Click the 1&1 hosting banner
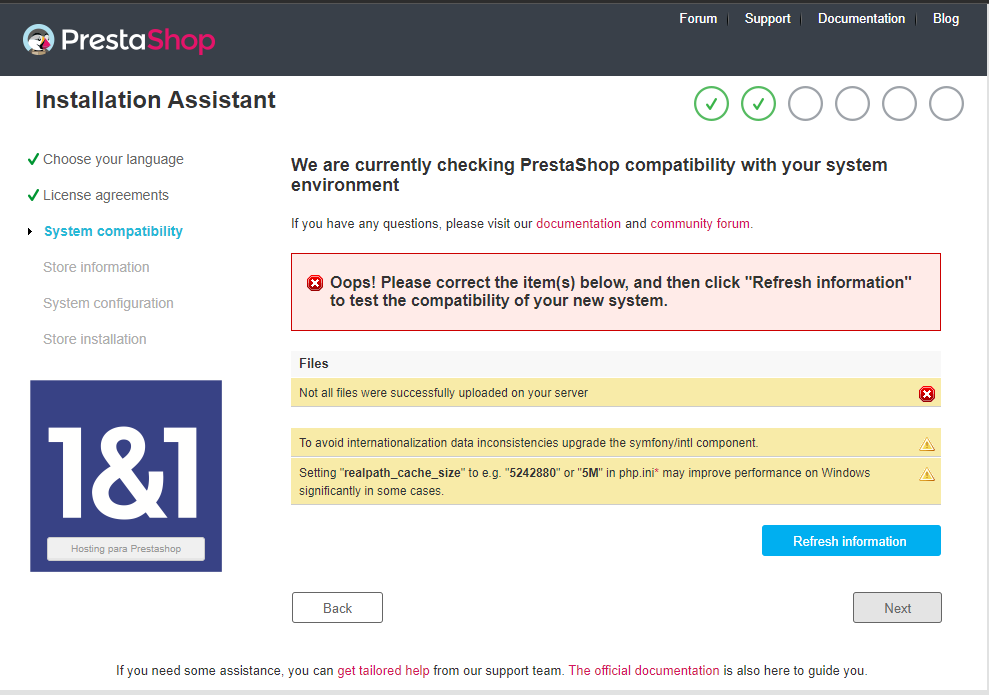This screenshot has width=989, height=695. pos(126,475)
